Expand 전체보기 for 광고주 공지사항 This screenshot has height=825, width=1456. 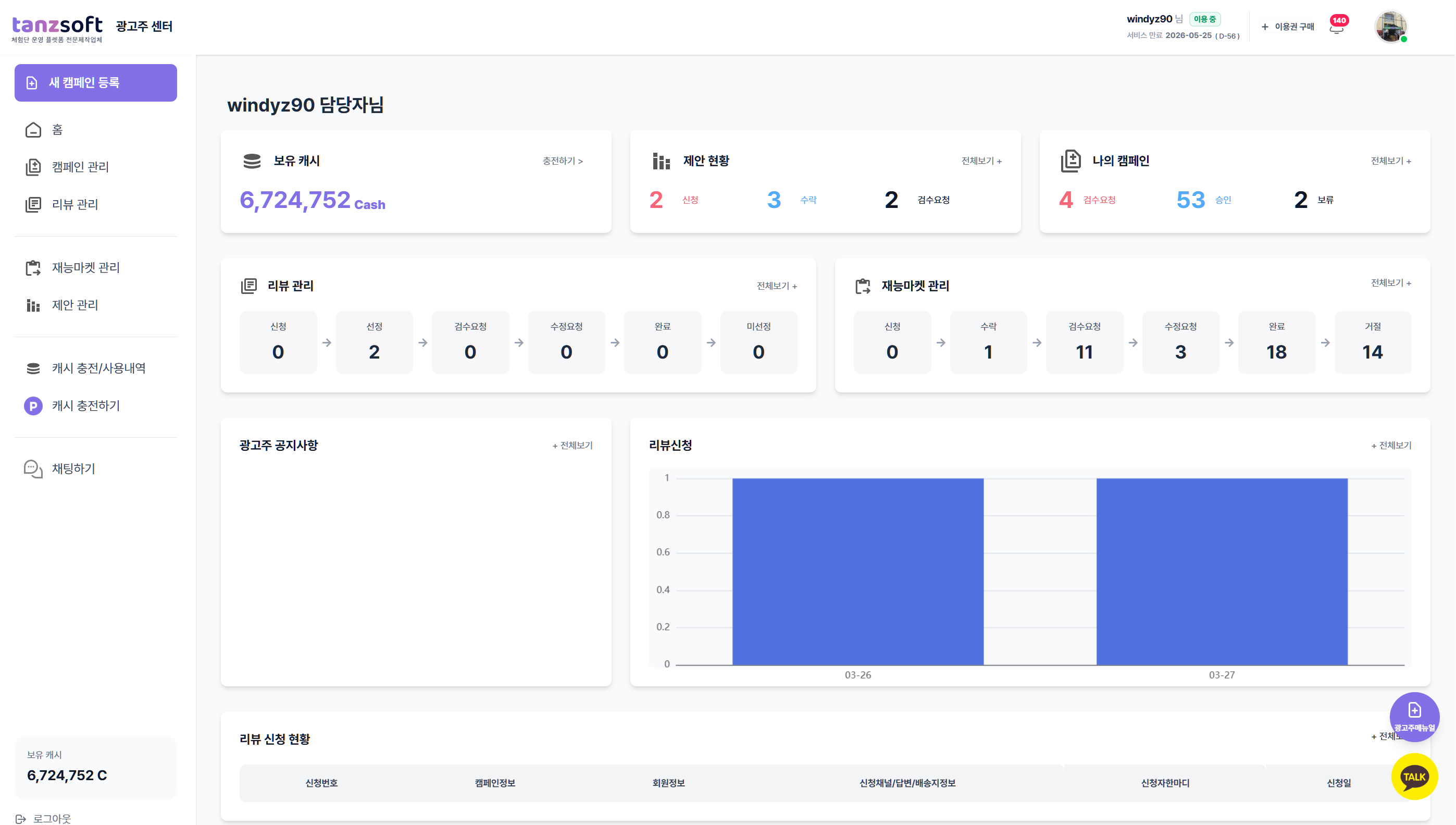[x=573, y=446]
